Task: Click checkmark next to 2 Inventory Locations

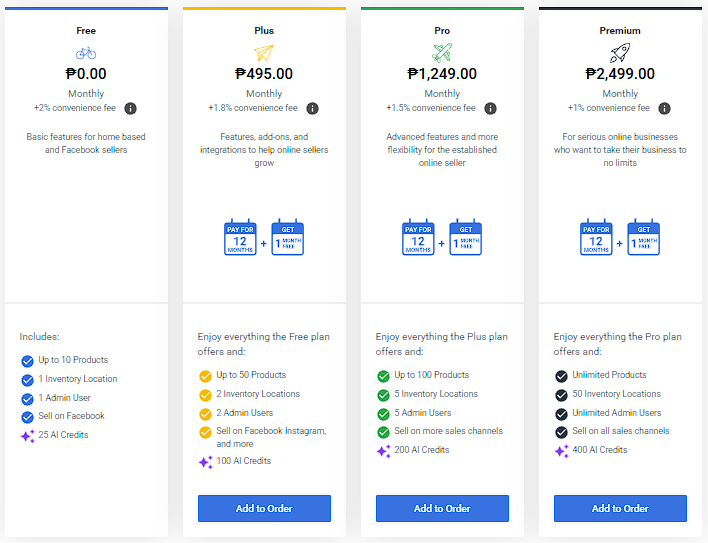Action: (x=205, y=394)
